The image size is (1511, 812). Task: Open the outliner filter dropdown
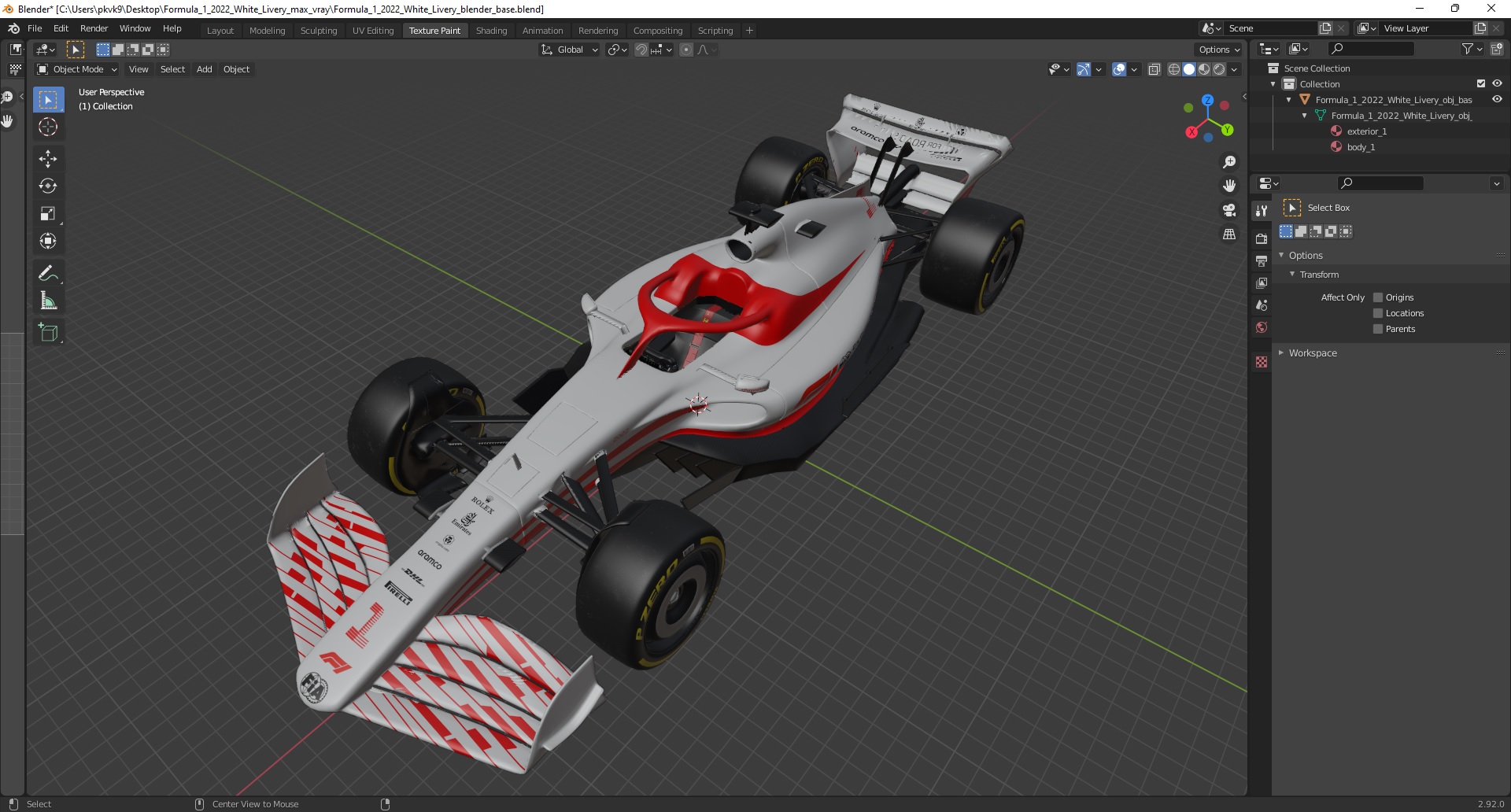pos(1472,49)
